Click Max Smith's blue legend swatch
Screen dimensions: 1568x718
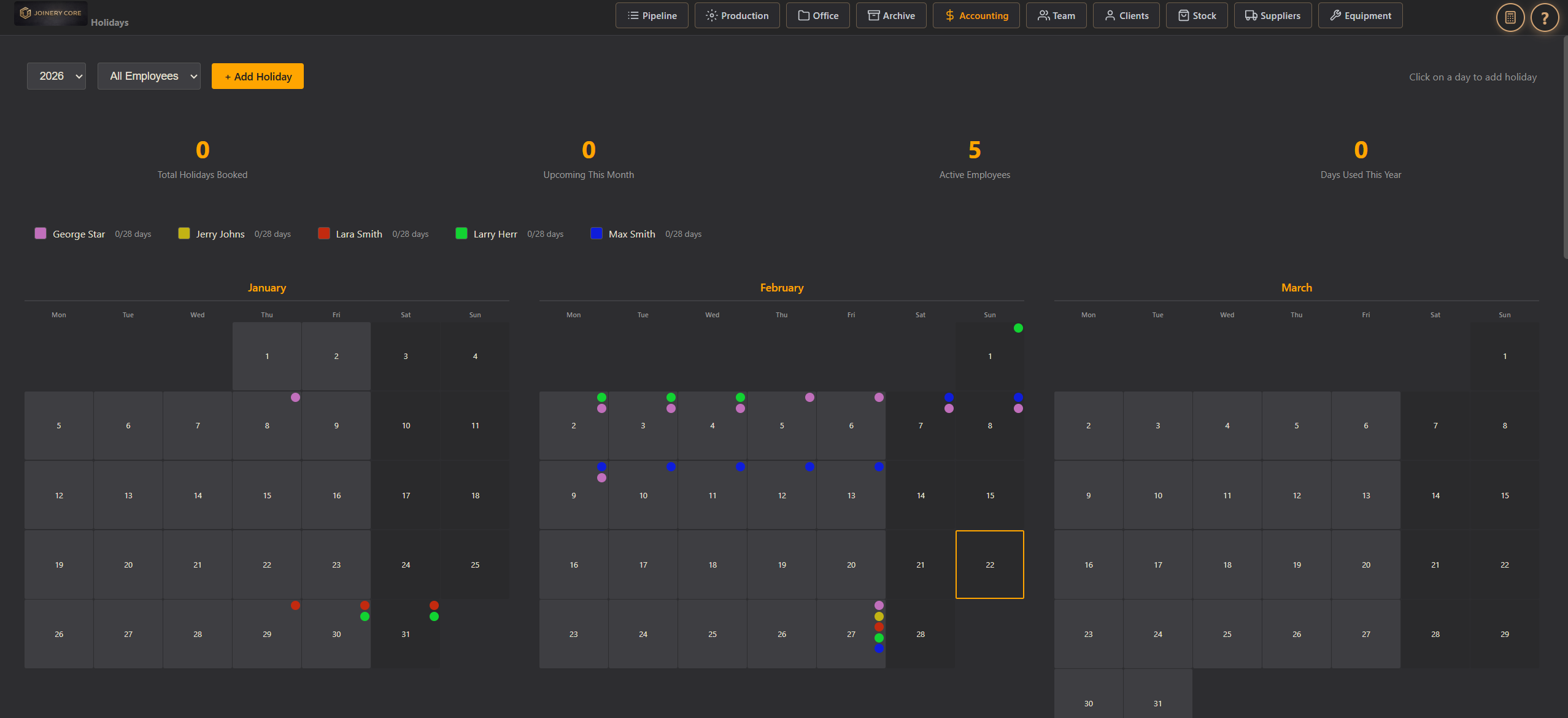(x=596, y=233)
